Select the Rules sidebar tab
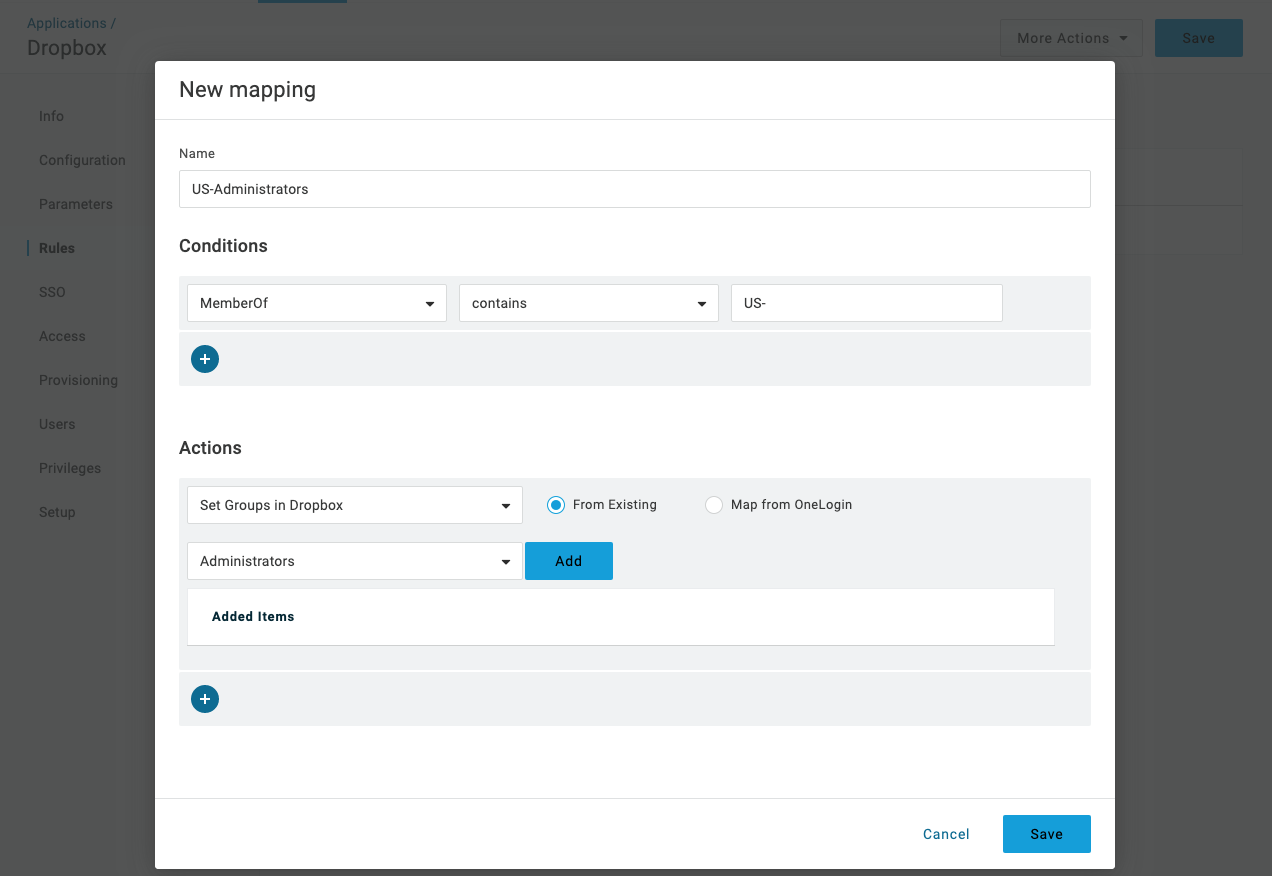 (57, 248)
